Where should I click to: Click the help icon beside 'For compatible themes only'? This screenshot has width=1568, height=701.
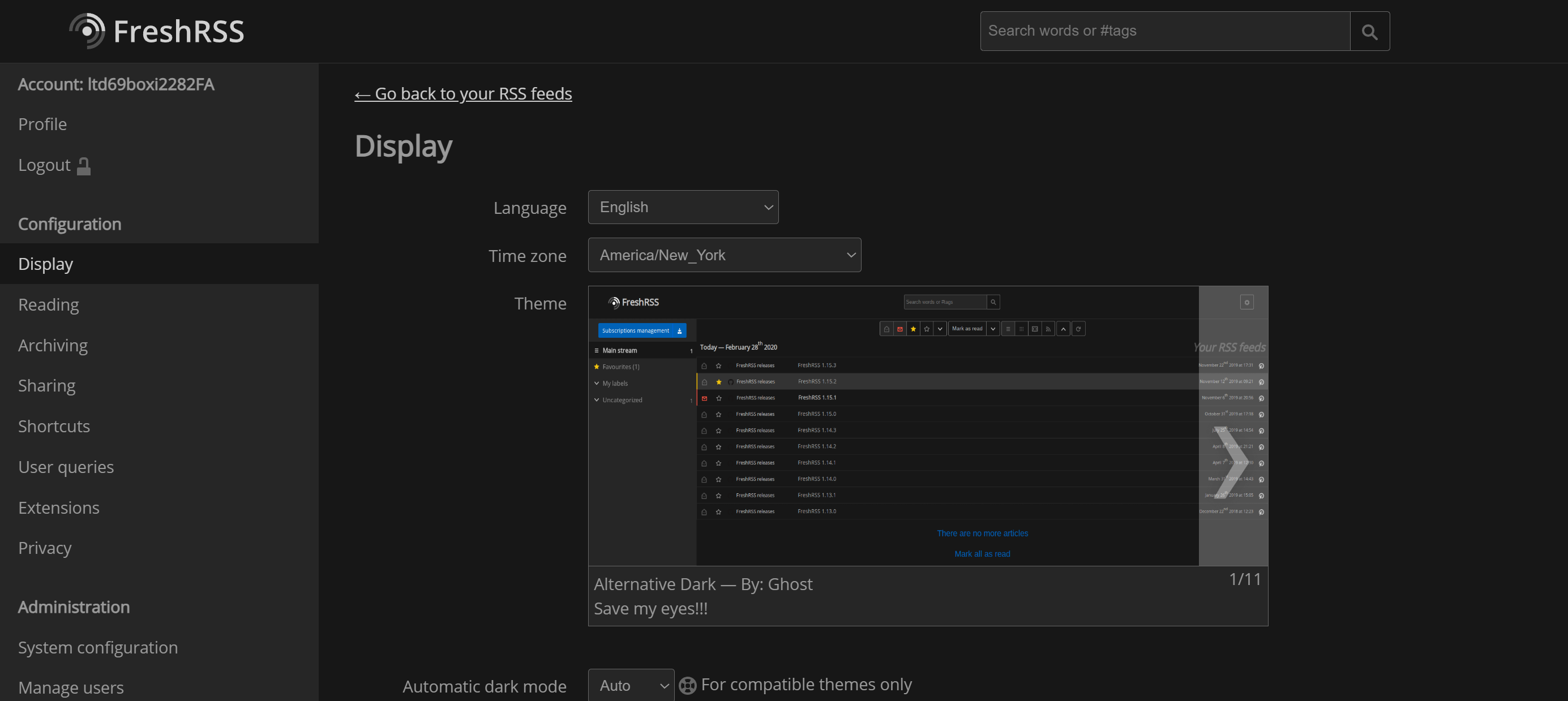pos(687,685)
